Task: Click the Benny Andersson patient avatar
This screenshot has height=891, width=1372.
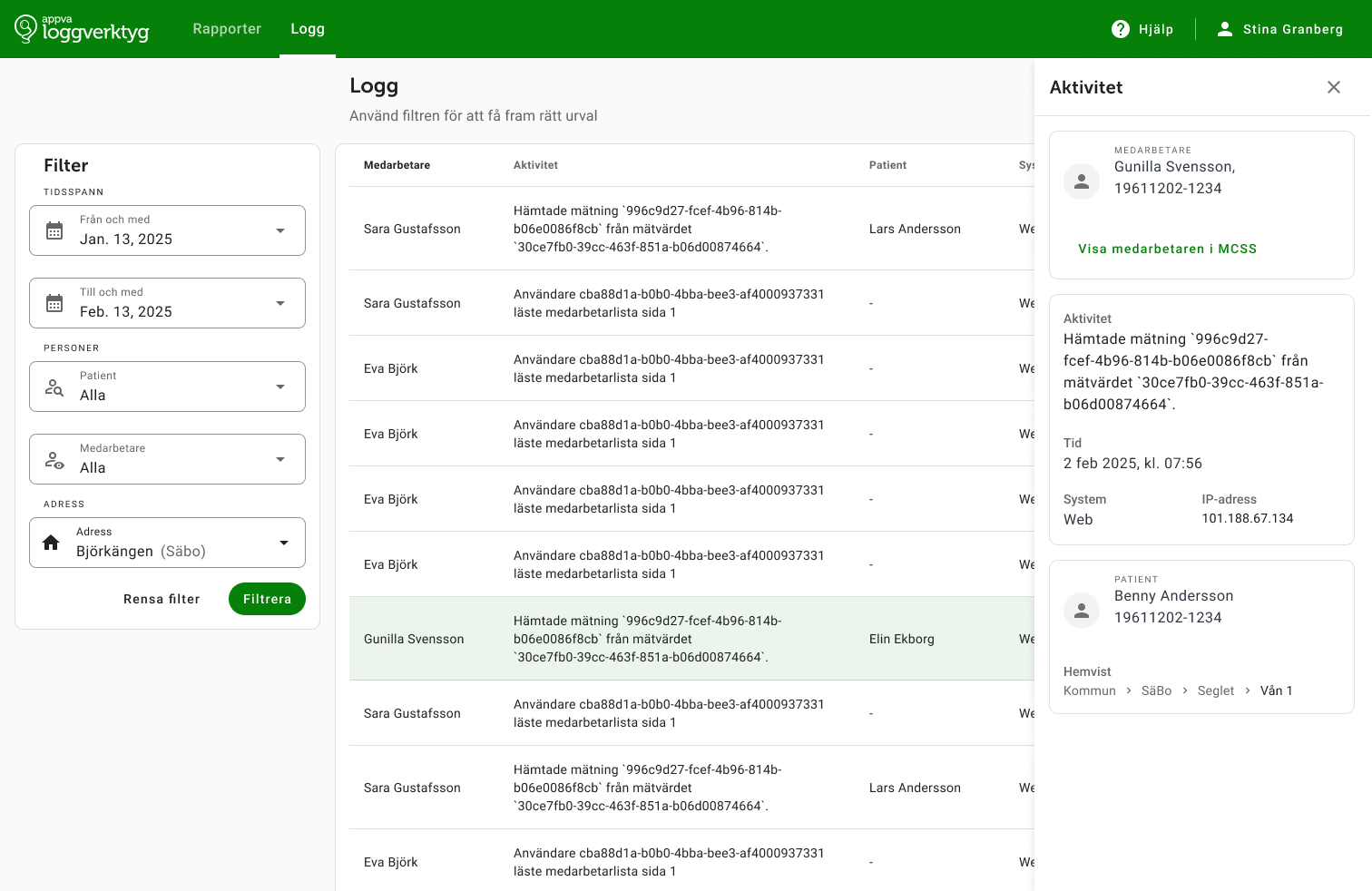Action: (x=1082, y=611)
